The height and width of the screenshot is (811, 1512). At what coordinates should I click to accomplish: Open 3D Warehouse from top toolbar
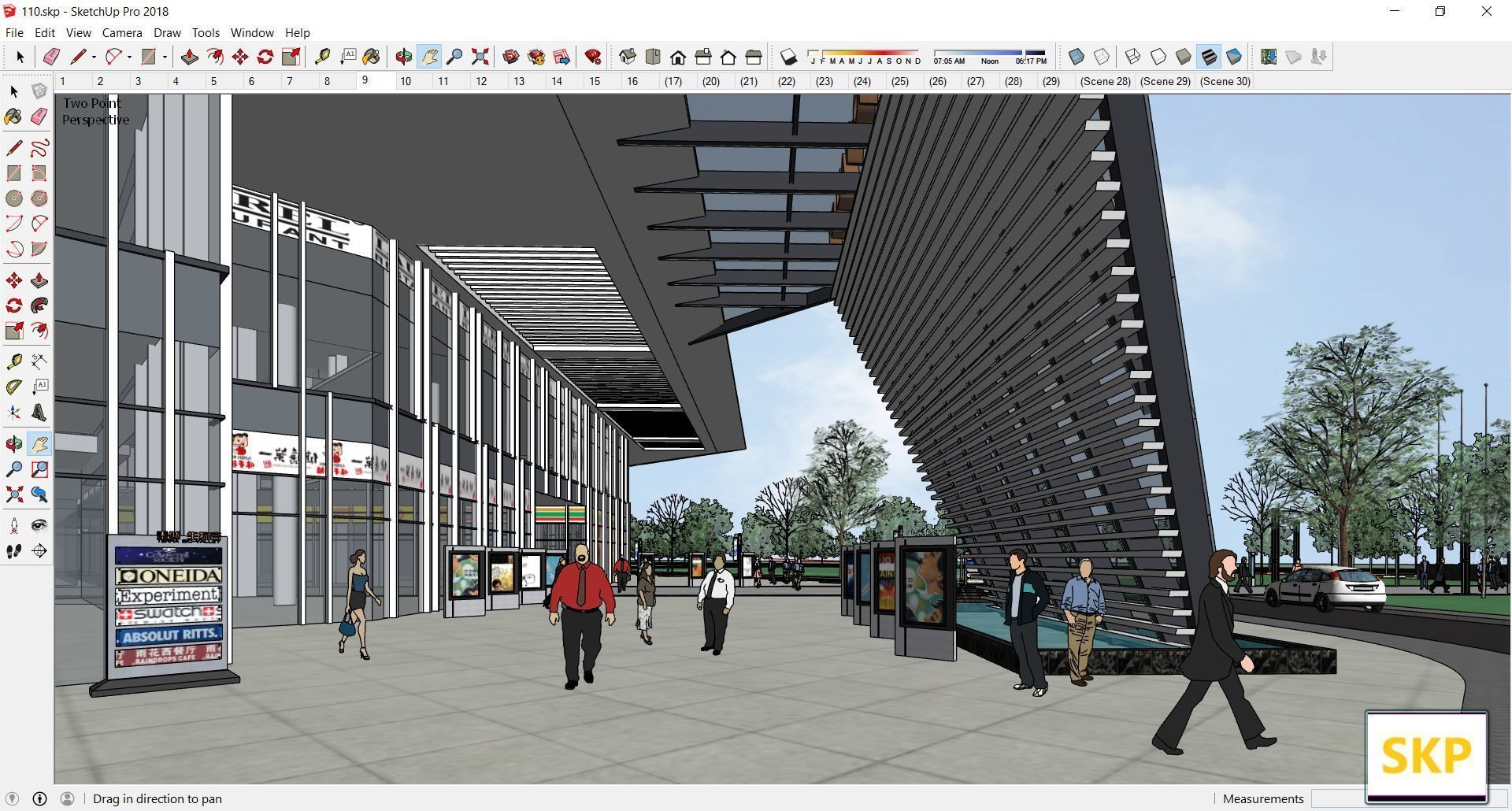[x=511, y=57]
